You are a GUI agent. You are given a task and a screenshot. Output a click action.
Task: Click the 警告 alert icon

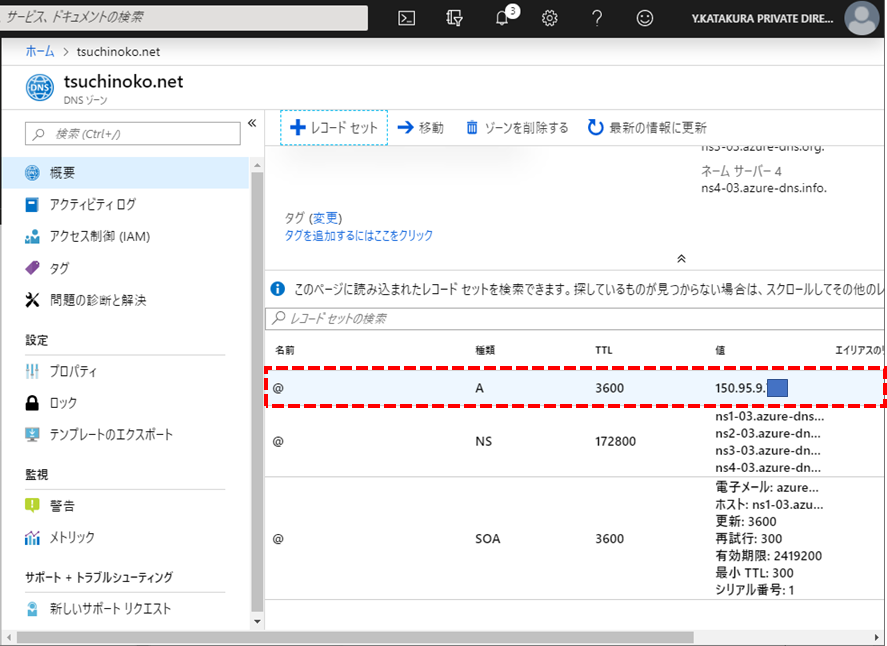coord(32,505)
